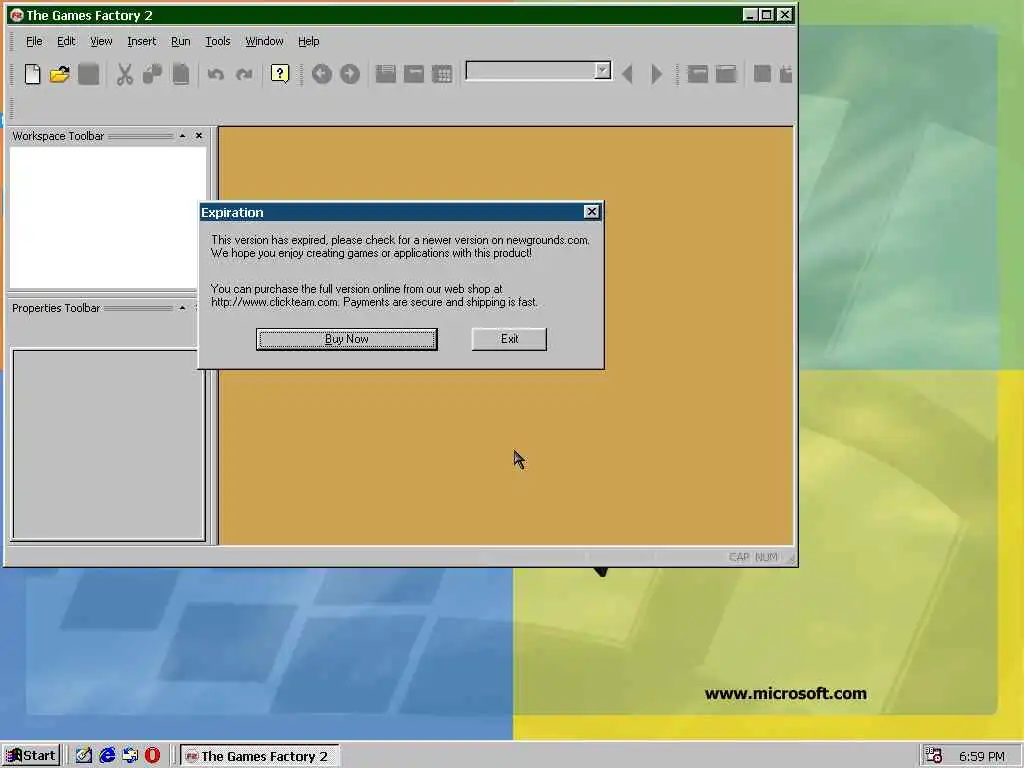Click the Redo arrow icon
The height and width of the screenshot is (768, 1024).
pyautogui.click(x=244, y=74)
